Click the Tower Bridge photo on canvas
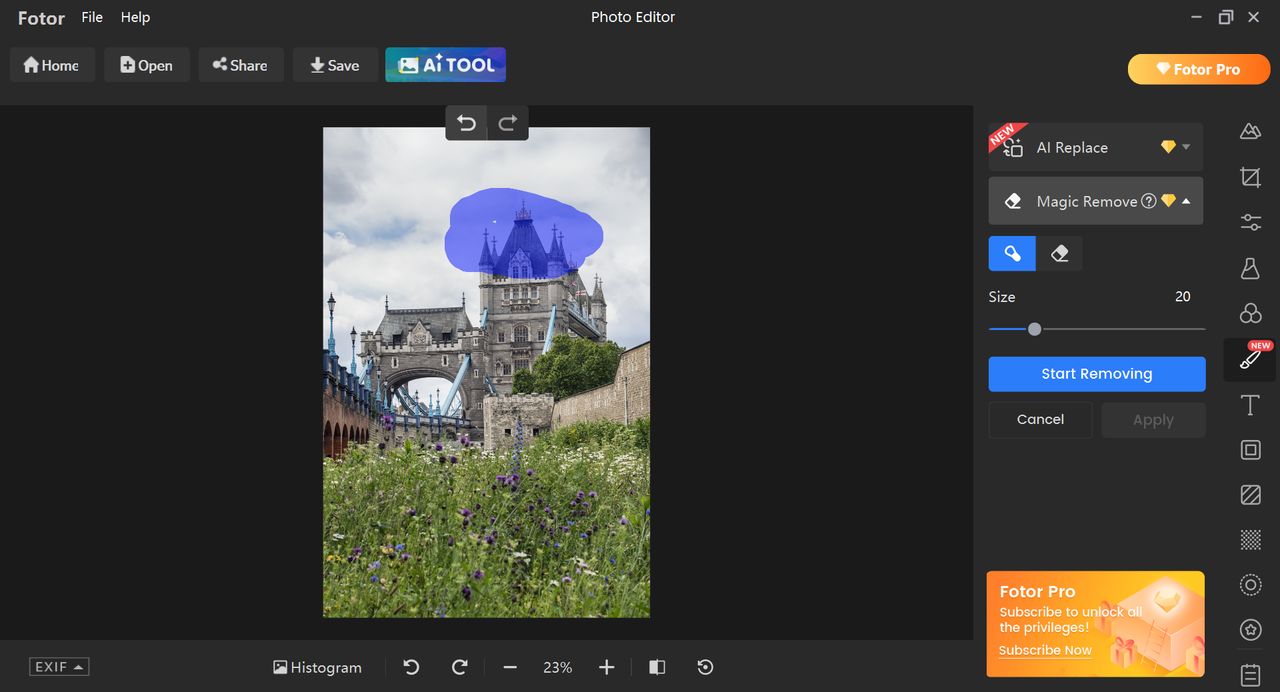Screen dimensions: 1280x692 coord(486,372)
